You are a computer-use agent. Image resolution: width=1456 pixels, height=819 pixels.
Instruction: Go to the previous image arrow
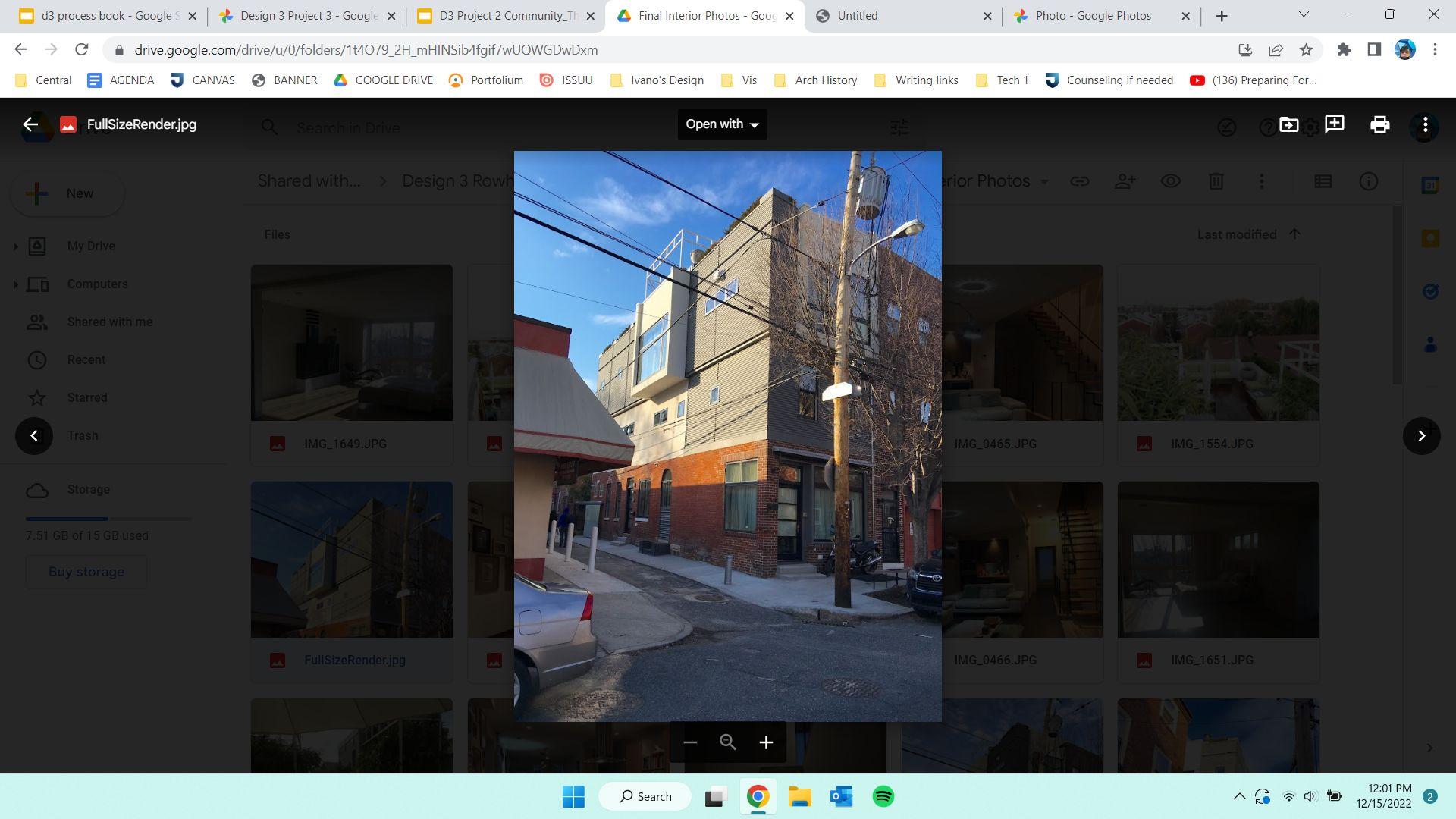(x=34, y=435)
